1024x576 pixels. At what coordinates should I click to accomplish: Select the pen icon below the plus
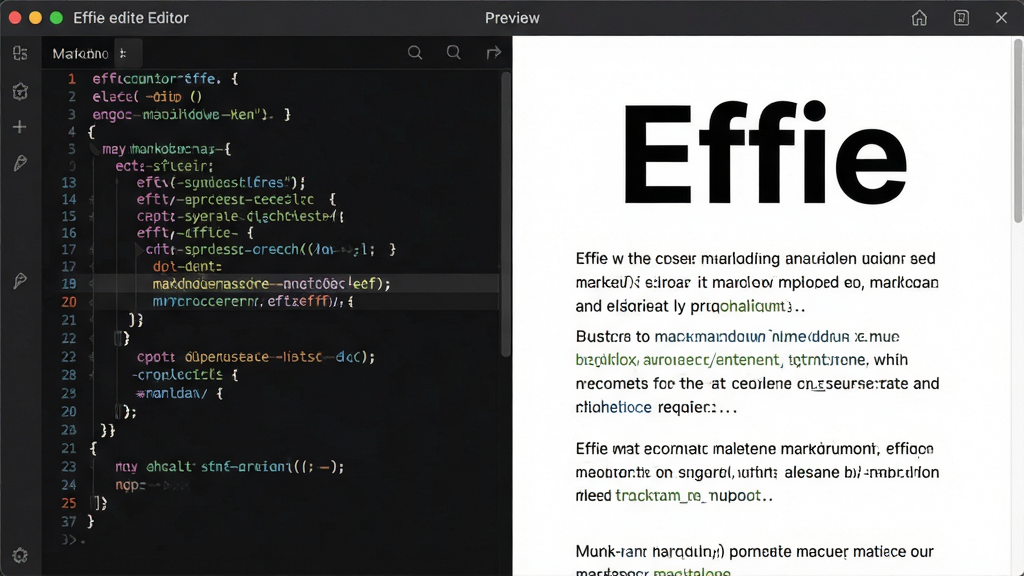click(x=20, y=163)
